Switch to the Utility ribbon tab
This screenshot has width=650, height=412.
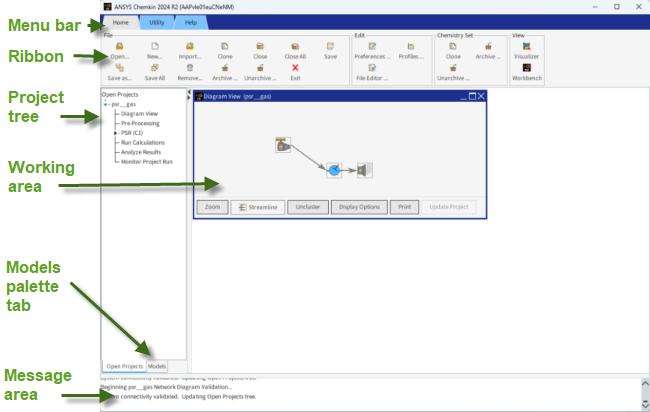[157, 22]
